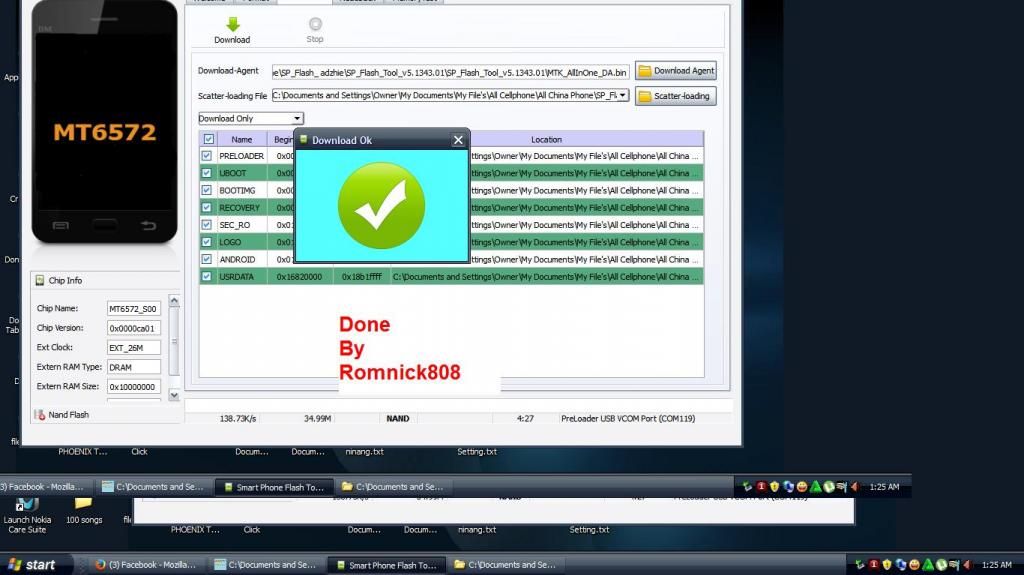Open Launch Nokia Care Suite desktop icon

25,512
